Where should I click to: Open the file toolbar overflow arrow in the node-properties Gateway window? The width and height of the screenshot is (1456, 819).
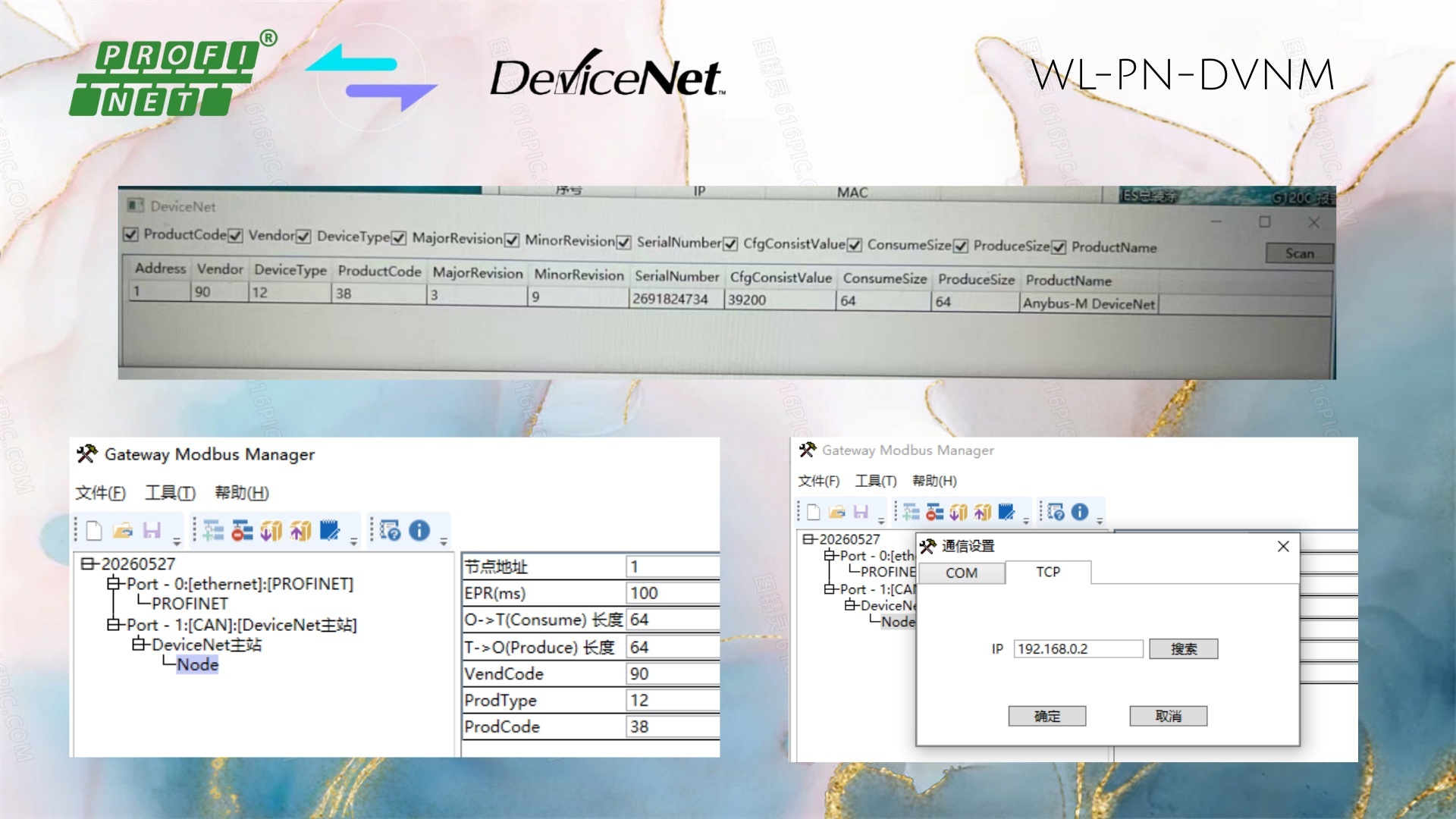point(177,541)
